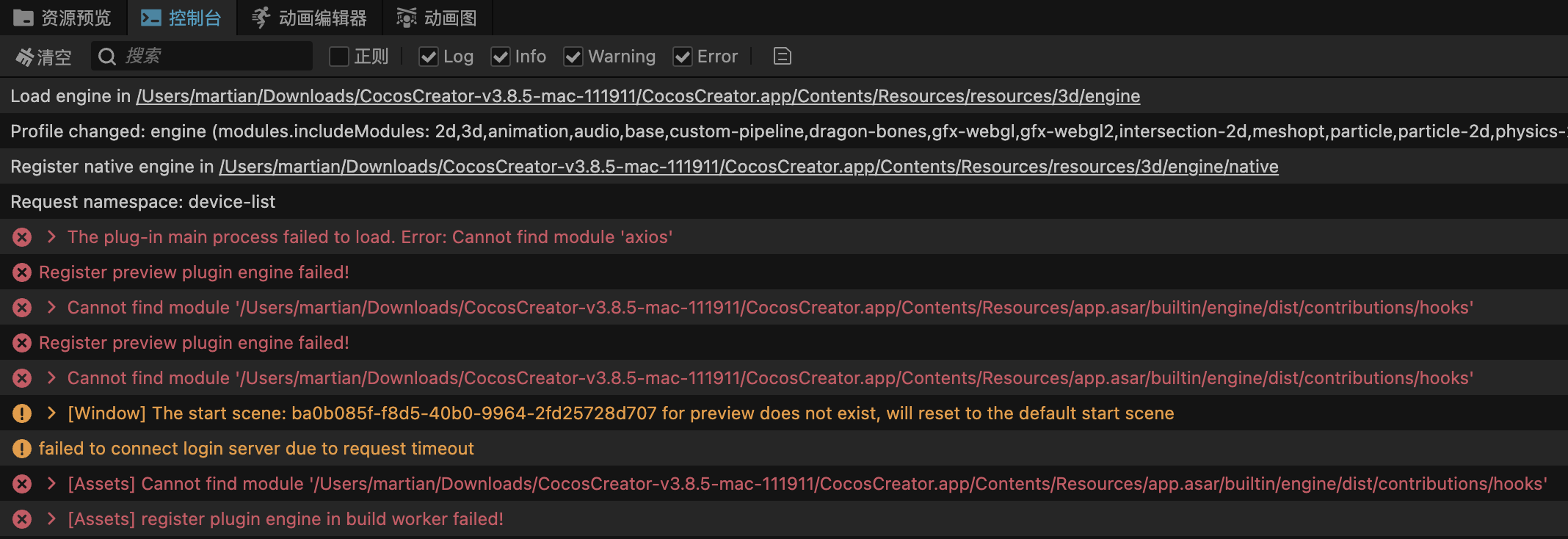The height and width of the screenshot is (539, 1568).
Task: Expand the axios plug-in error entry
Action: tap(51, 236)
